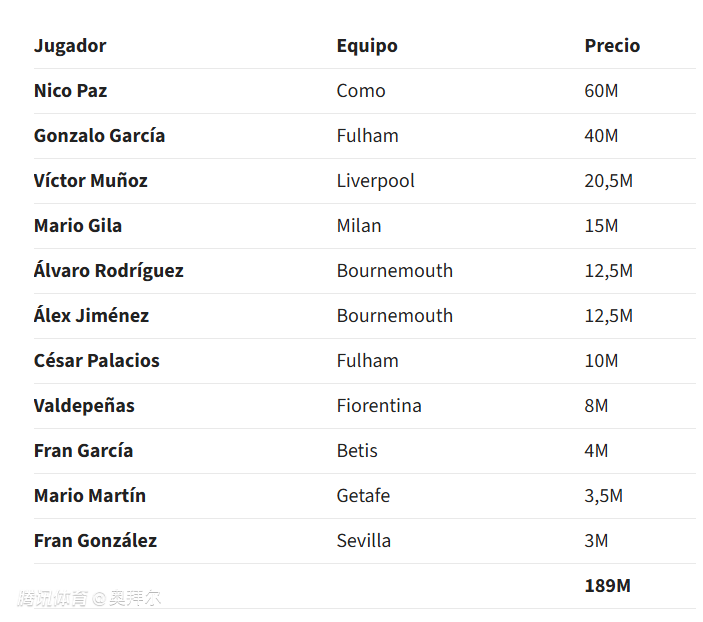Screen dimensions: 703x622
Task: Click the Equipo column header
Action: tap(367, 46)
